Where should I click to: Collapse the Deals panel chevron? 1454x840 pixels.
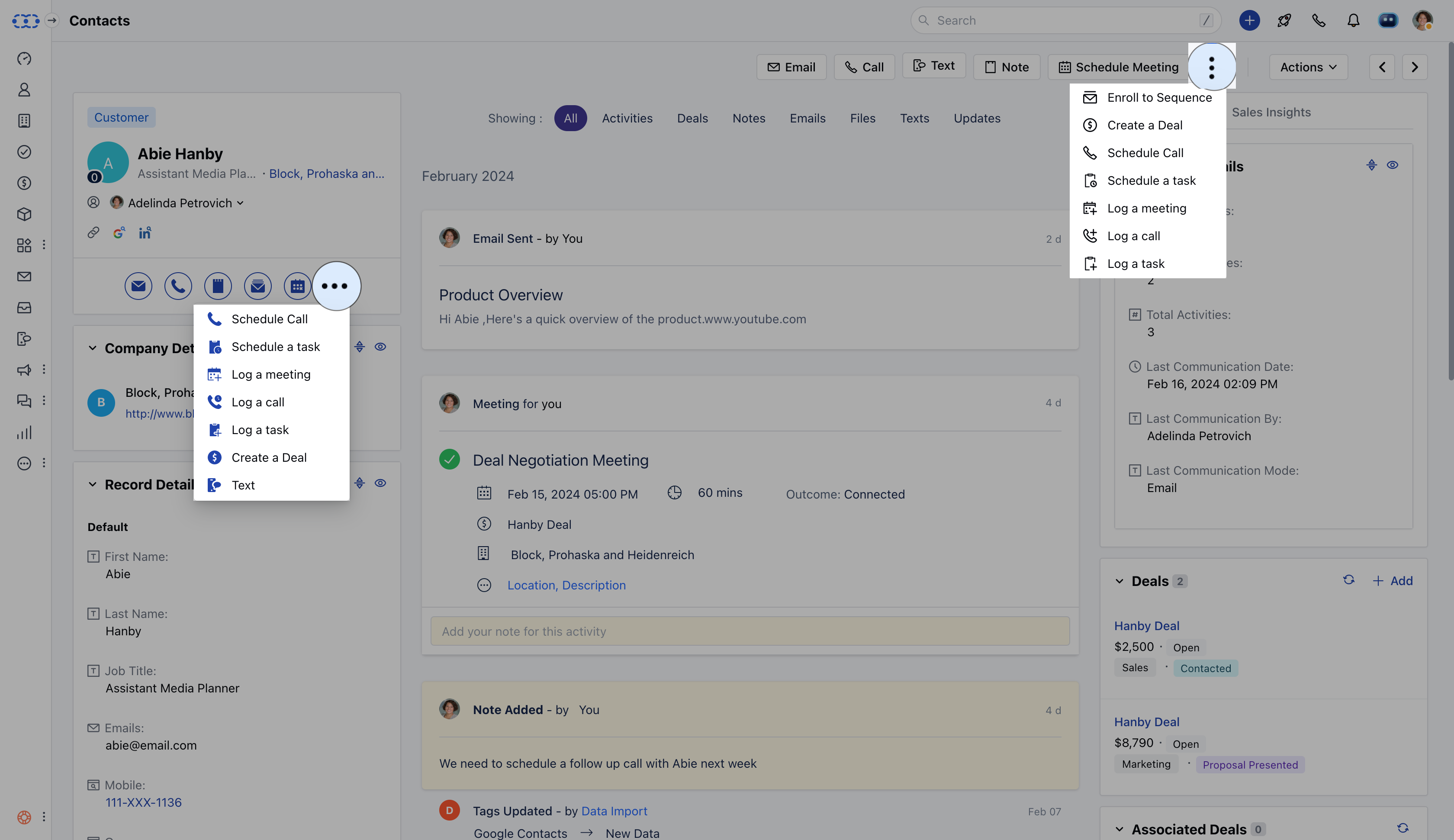(1119, 581)
